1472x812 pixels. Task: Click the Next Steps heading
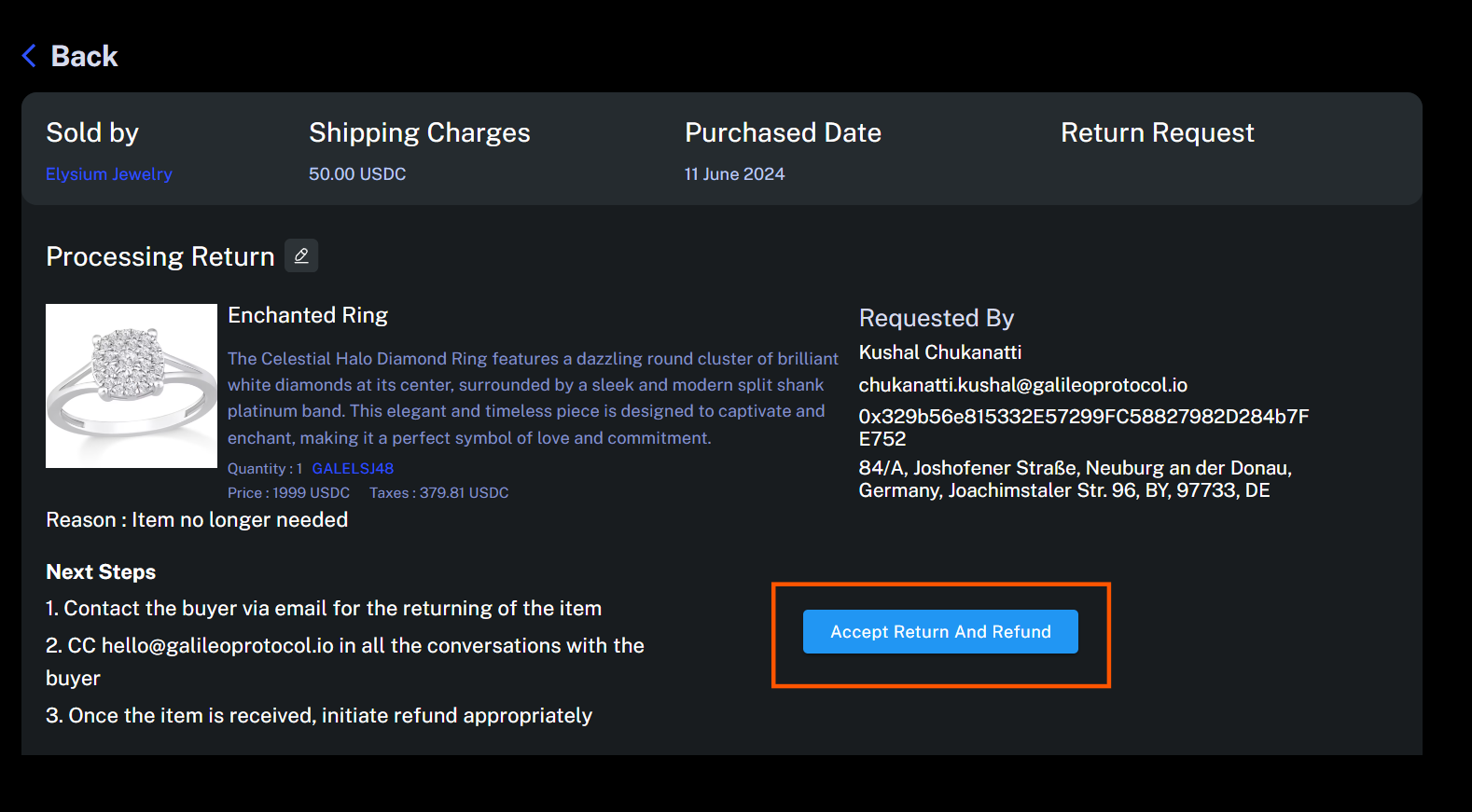click(101, 572)
